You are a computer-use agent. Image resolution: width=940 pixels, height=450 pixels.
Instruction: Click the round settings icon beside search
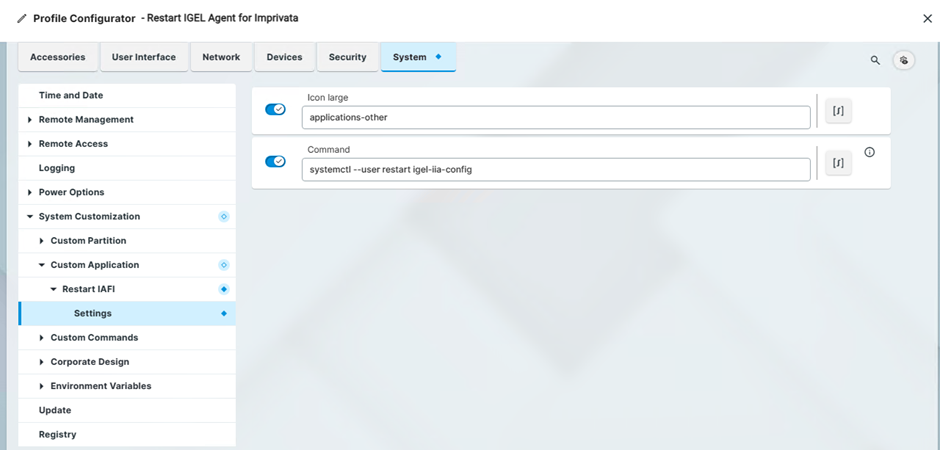coord(903,60)
